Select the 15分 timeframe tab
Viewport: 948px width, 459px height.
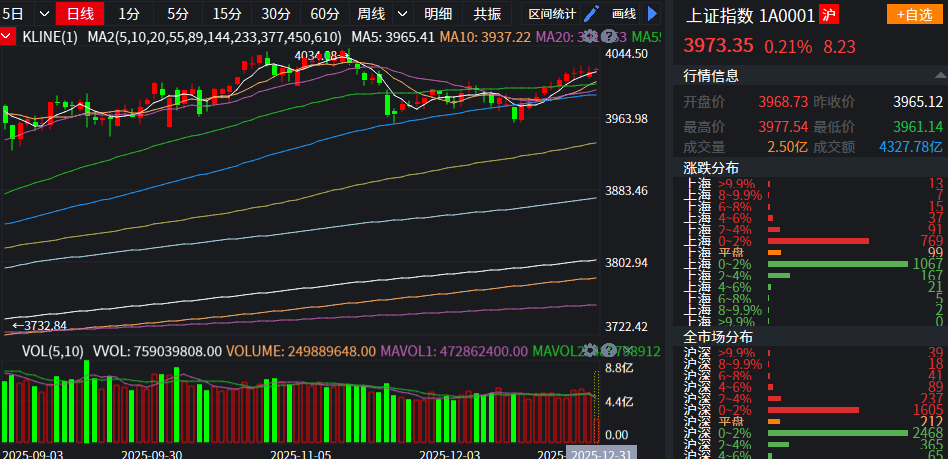tap(227, 14)
